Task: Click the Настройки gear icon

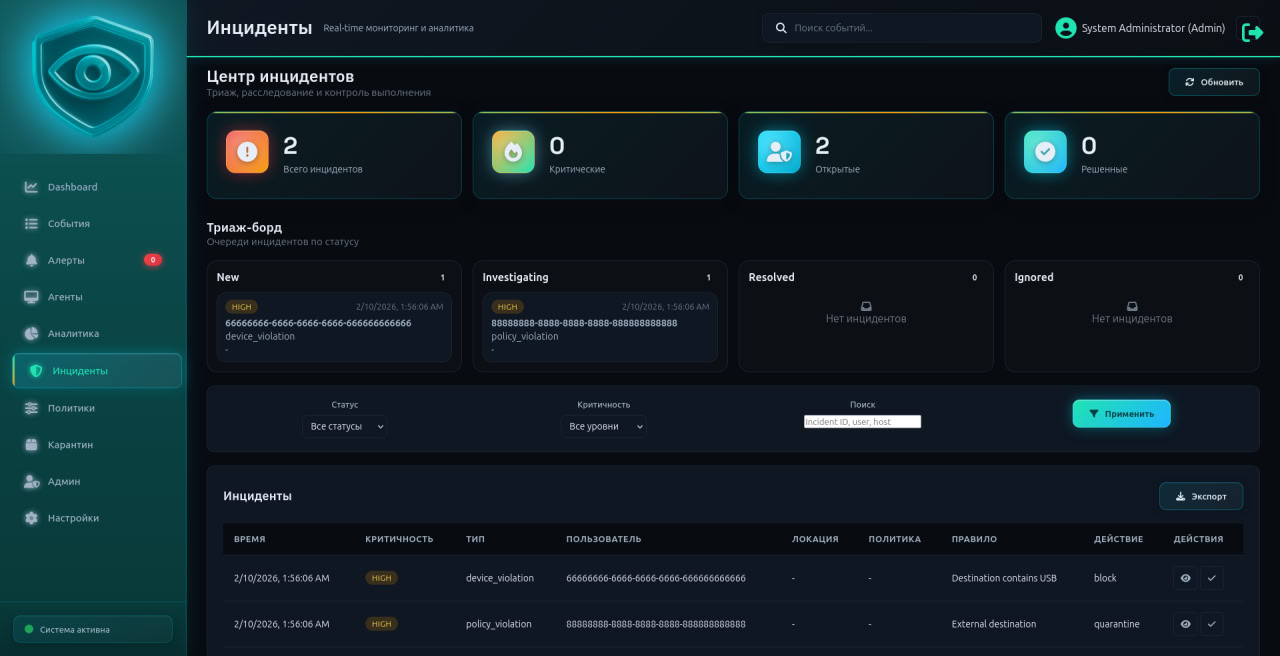Action: (31, 518)
